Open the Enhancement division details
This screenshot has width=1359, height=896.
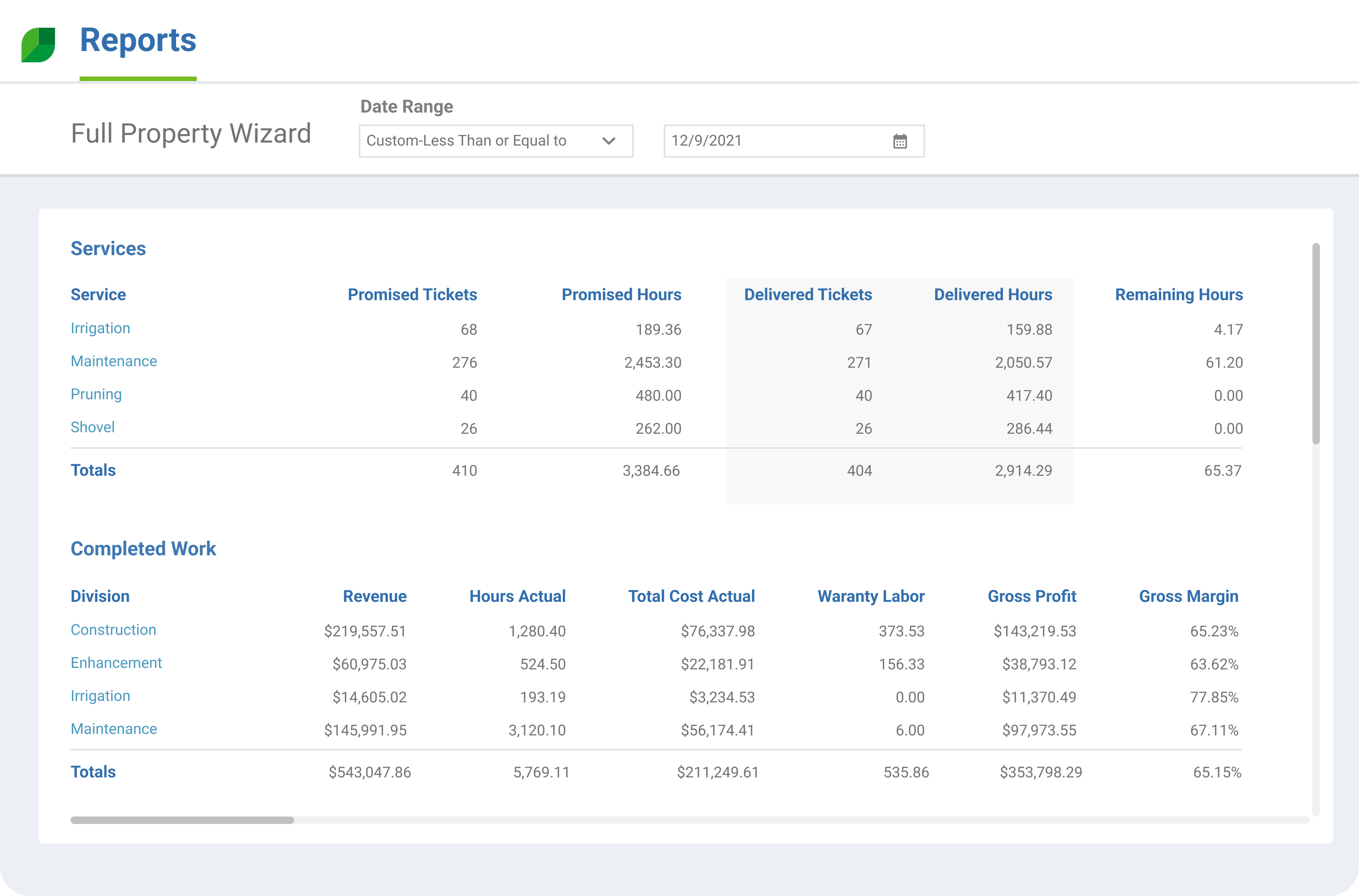tap(116, 663)
